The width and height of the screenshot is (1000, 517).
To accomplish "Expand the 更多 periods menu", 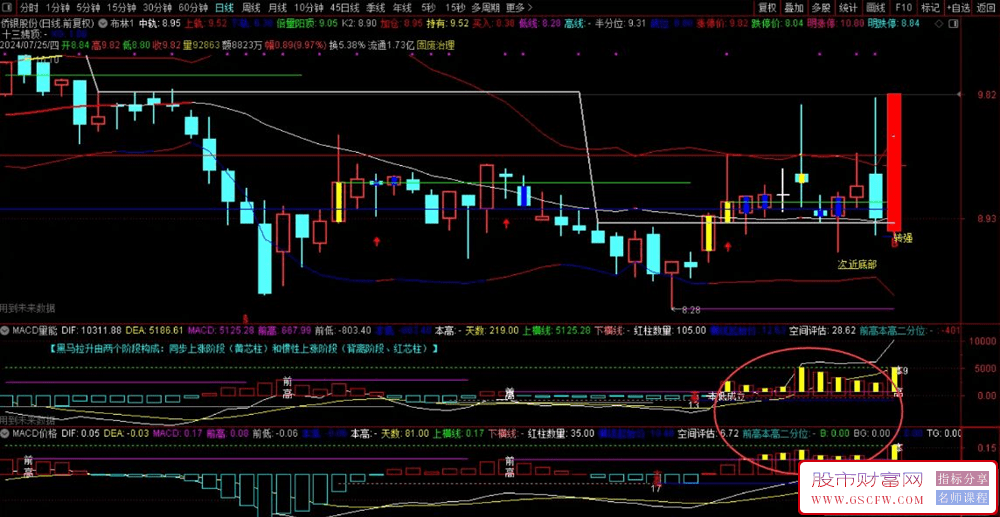I will coord(519,8).
